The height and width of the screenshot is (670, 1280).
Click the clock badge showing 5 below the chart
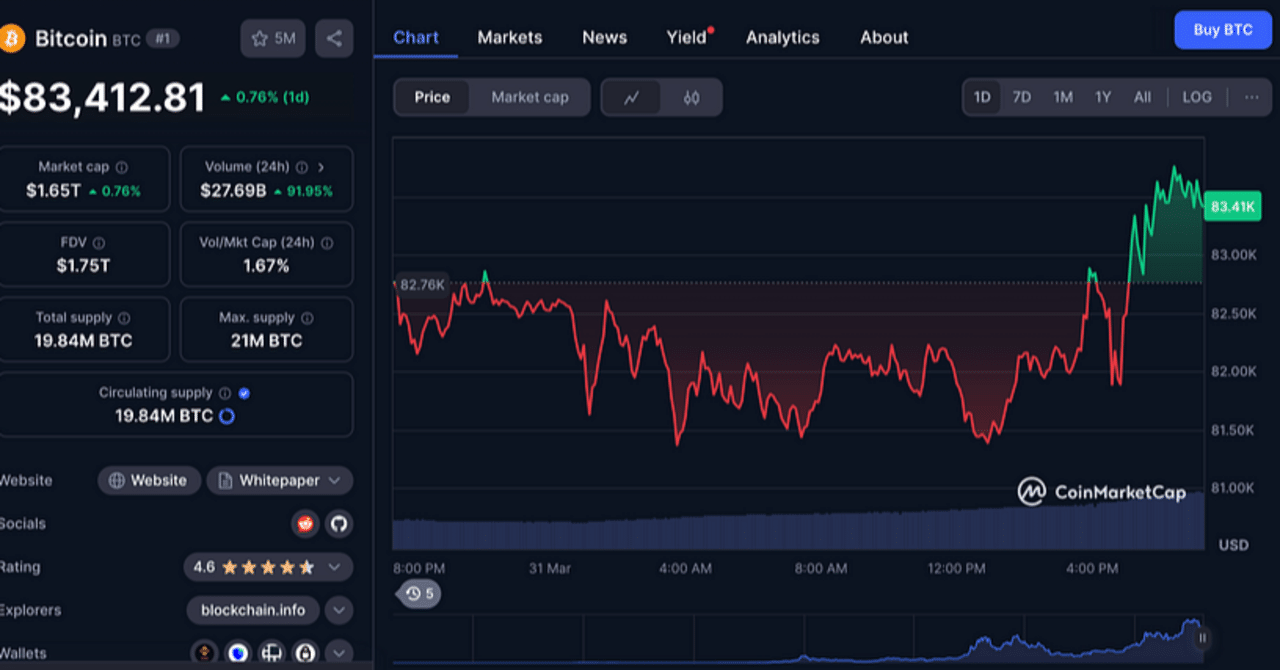pos(420,593)
